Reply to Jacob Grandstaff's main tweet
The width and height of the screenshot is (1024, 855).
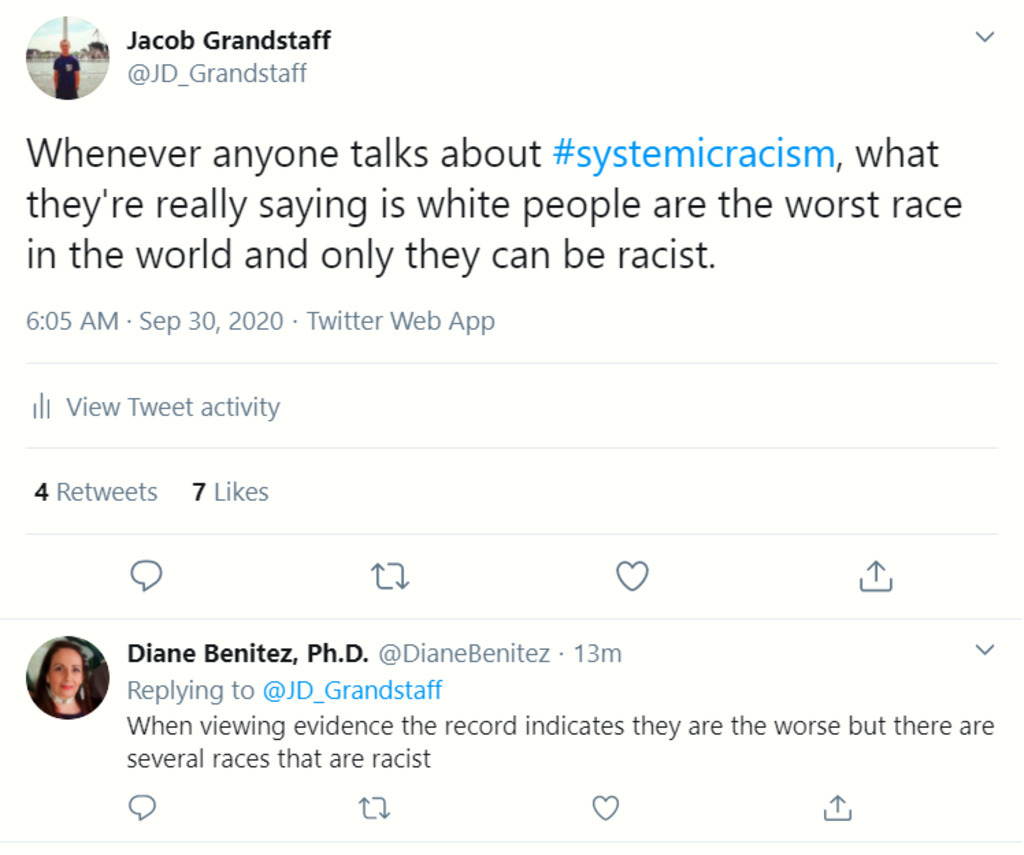146,575
